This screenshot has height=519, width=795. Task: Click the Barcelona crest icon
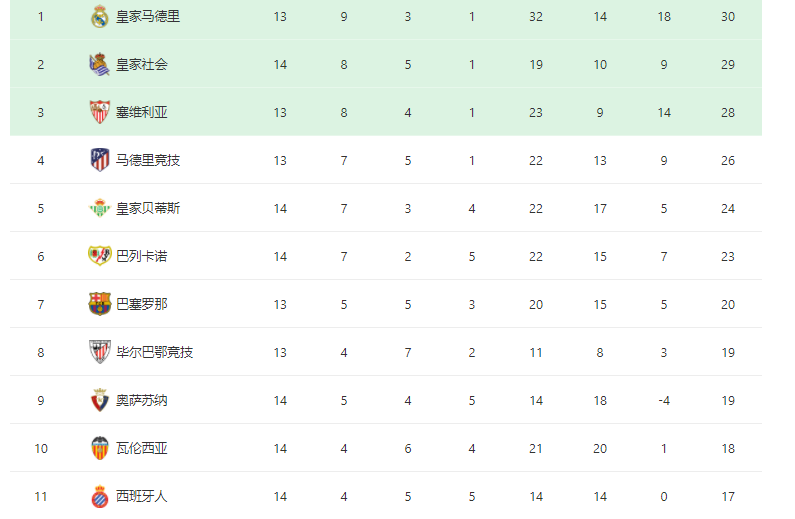point(100,304)
